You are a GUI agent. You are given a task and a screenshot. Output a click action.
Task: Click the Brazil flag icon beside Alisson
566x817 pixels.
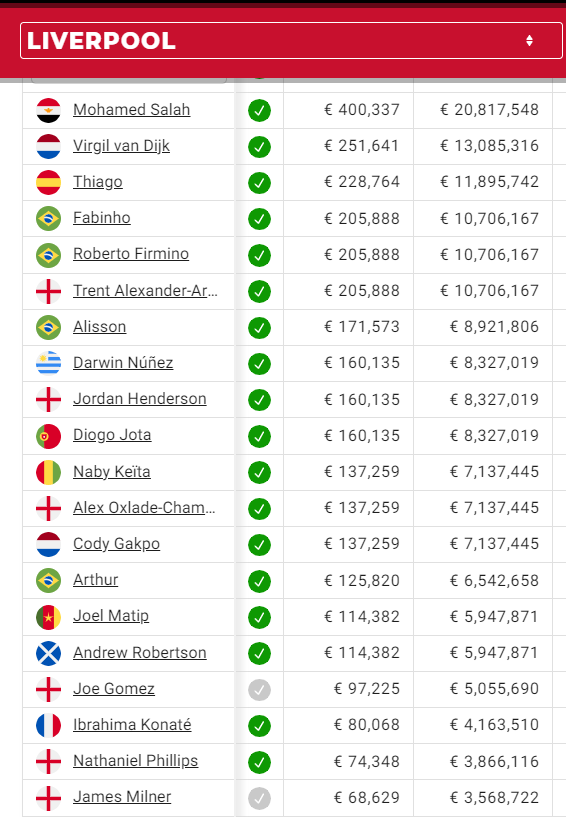48,327
